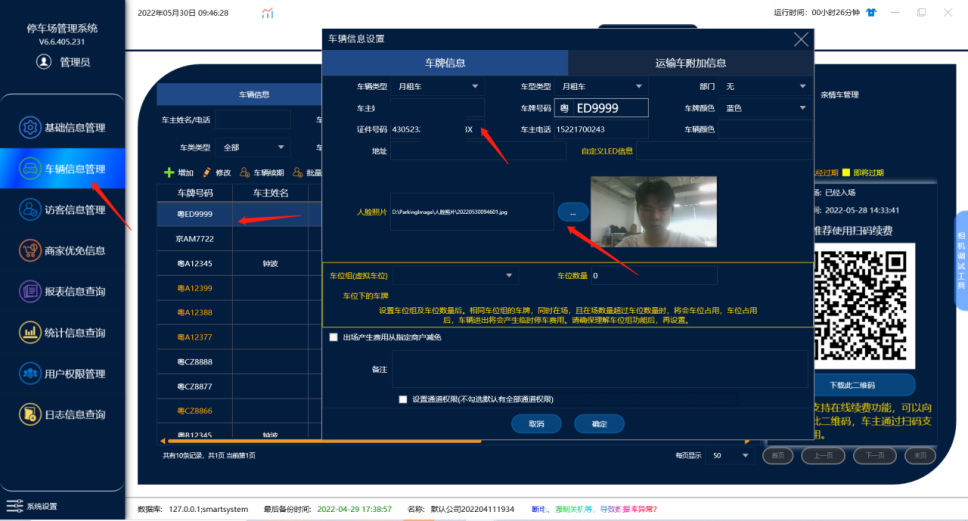Select the 车辆信息 tab in background panel
Viewport: 968px width, 521px height.
tap(254, 94)
